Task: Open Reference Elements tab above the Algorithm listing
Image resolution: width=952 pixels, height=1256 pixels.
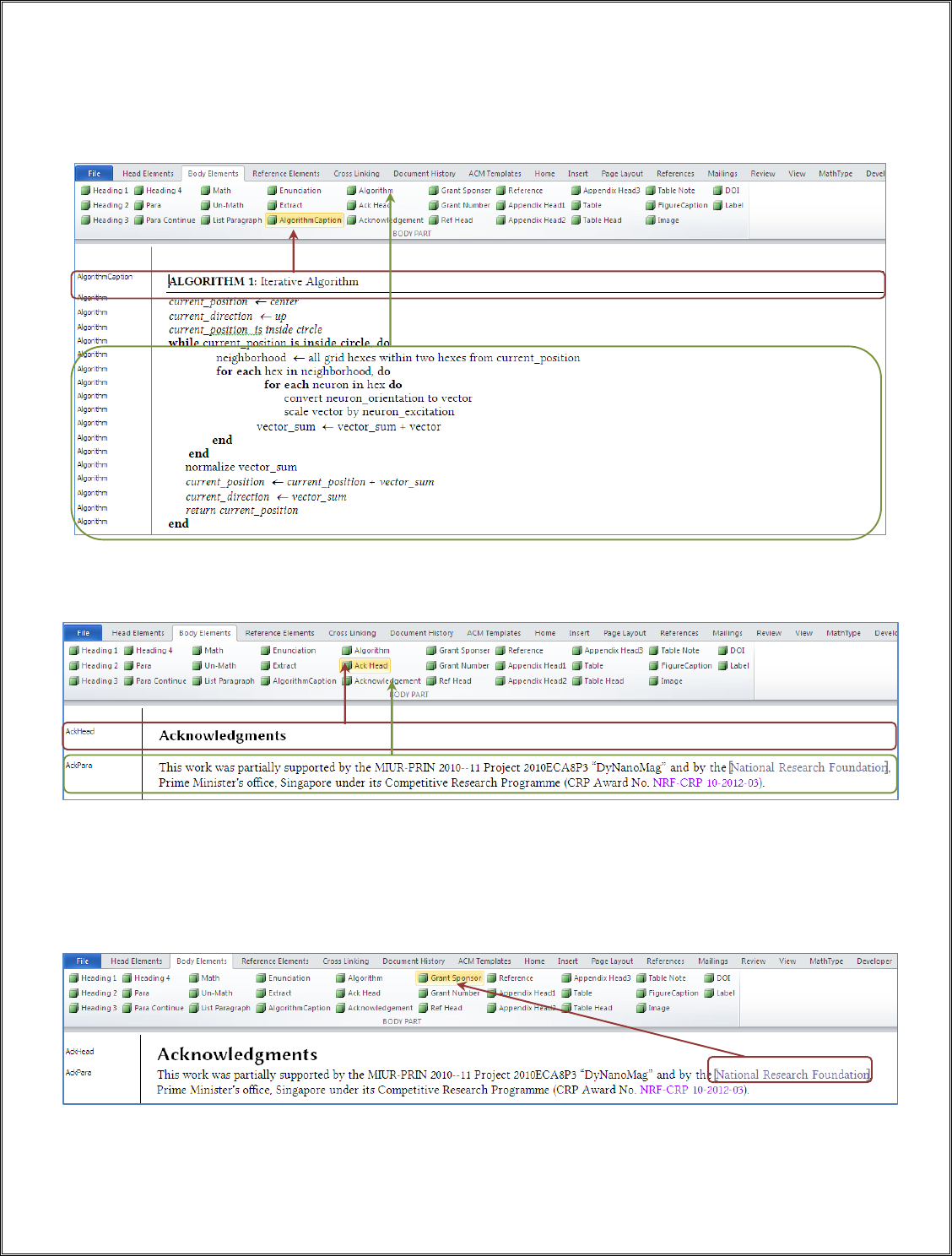Action: 286,174
